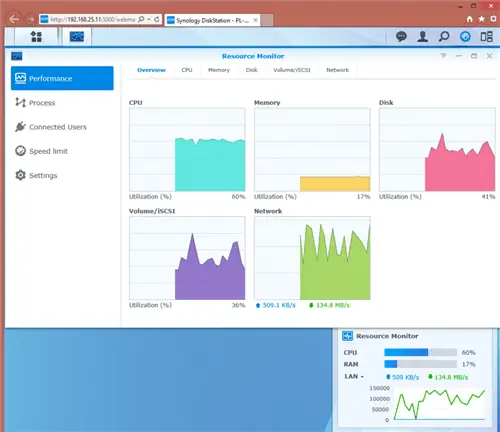The image size is (500, 432).
Task: Open the pilot view circle icon
Action: click(x=465, y=36)
